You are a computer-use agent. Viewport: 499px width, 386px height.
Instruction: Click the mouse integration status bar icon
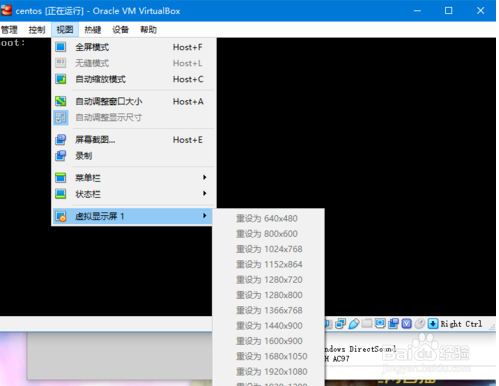click(420, 324)
